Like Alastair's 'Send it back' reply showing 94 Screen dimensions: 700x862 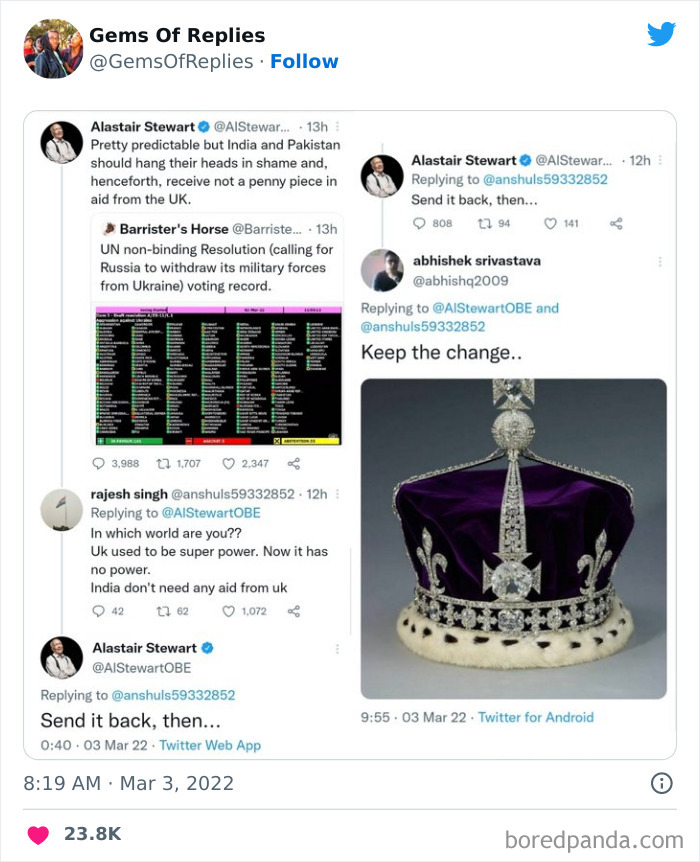pyautogui.click(x=484, y=222)
